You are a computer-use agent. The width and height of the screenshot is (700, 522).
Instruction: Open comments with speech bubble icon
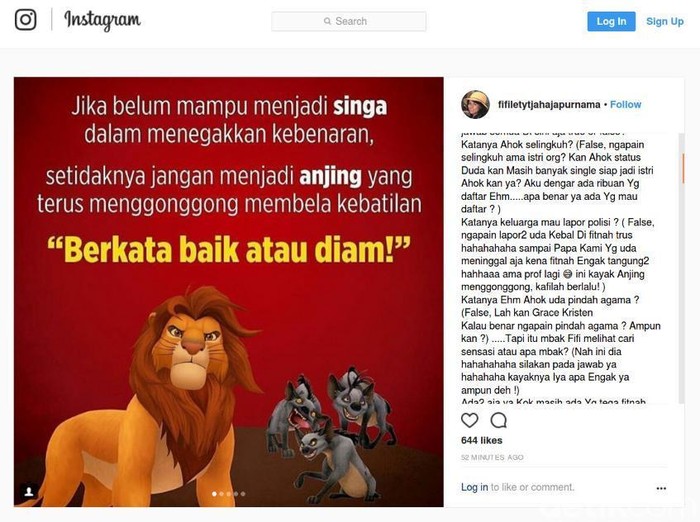pyautogui.click(x=498, y=420)
